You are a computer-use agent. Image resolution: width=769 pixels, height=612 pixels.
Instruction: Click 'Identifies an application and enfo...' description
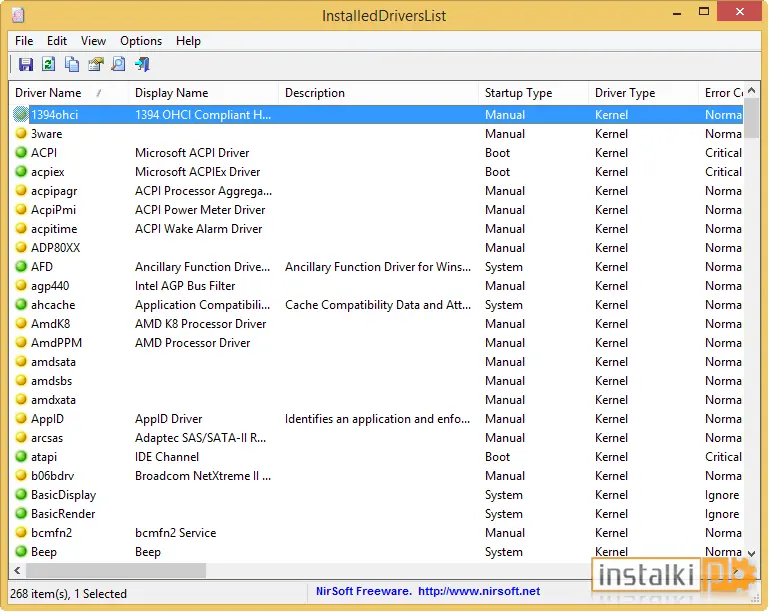377,419
